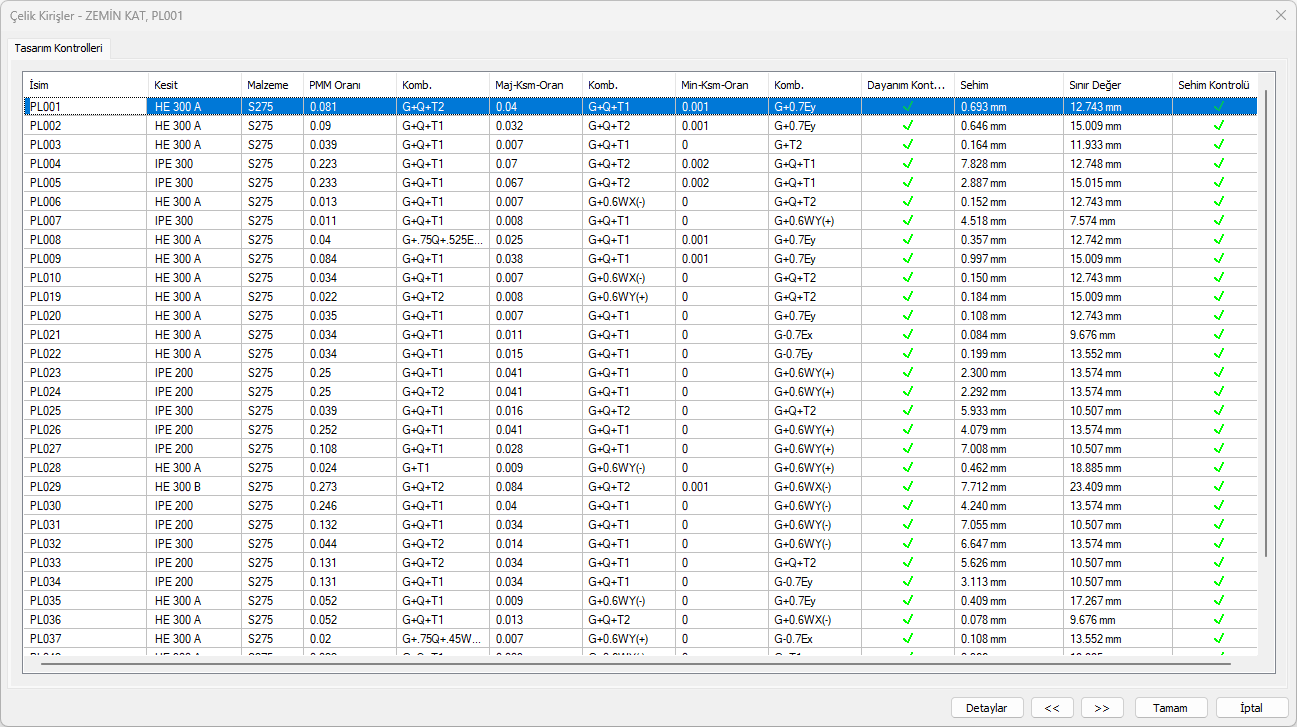
Task: Click PMM value 0.273
Action: pos(349,486)
